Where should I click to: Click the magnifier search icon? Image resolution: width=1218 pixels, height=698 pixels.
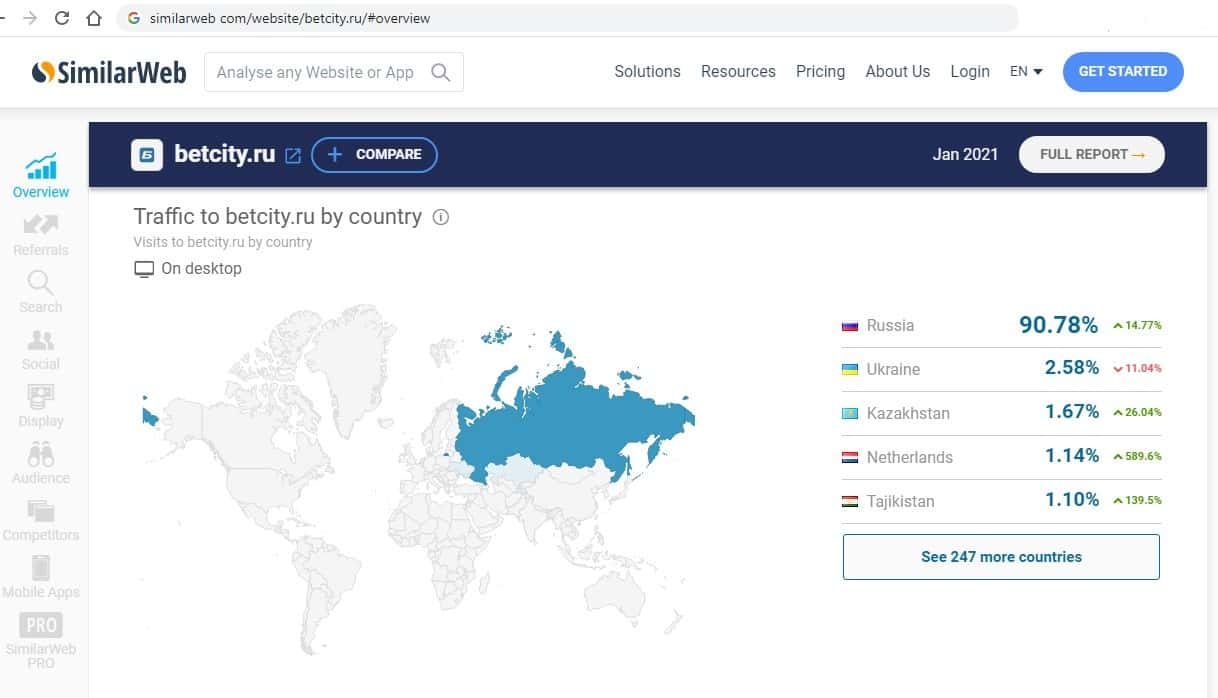pos(440,72)
